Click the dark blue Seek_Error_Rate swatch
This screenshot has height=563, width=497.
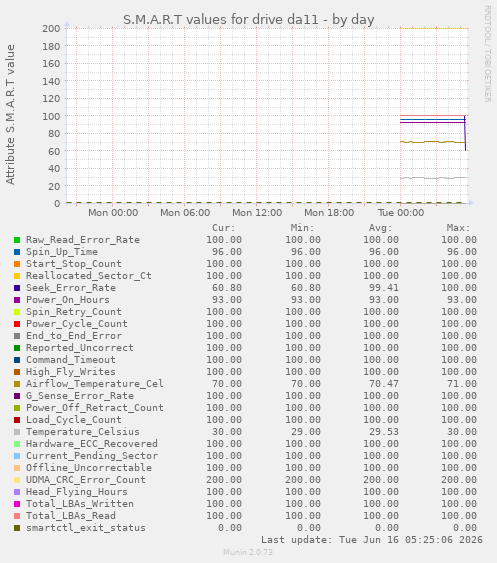(x=17, y=288)
